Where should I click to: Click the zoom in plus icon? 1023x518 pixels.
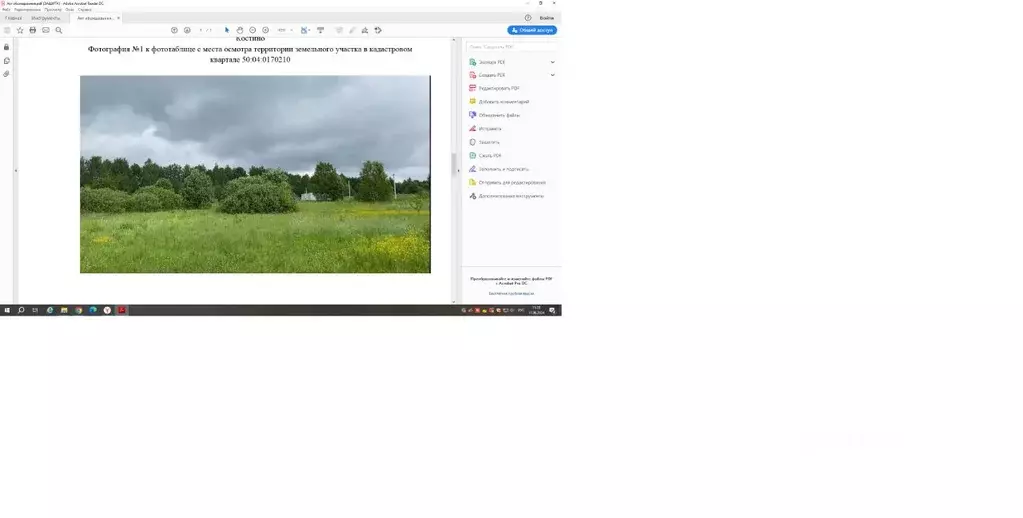tap(266, 30)
